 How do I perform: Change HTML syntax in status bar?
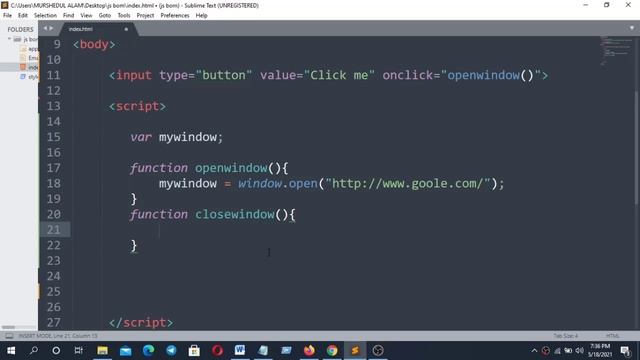coord(612,336)
